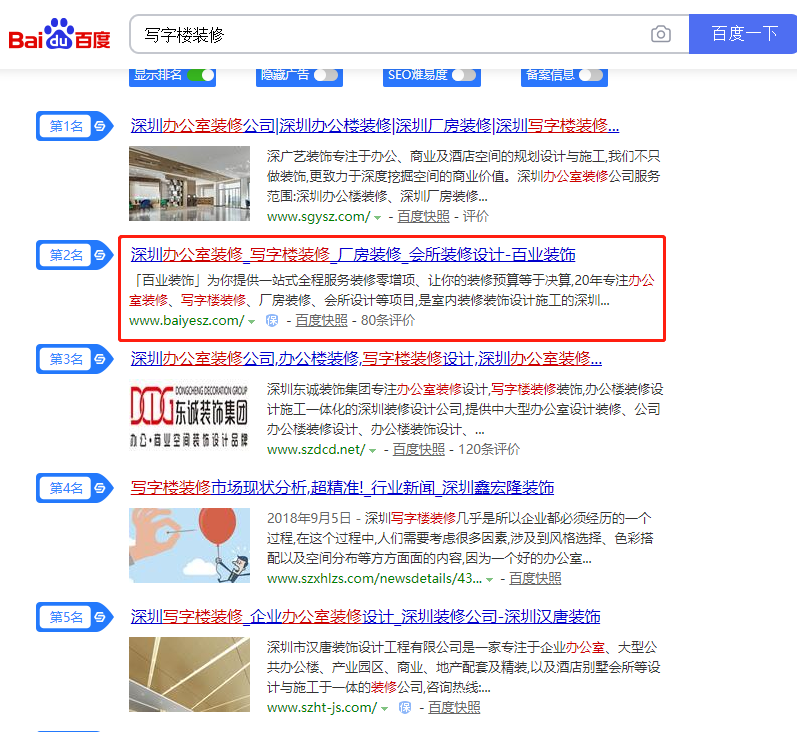
Task: Toggle the SEO难易度 switch
Action: pyautogui.click(x=464, y=75)
